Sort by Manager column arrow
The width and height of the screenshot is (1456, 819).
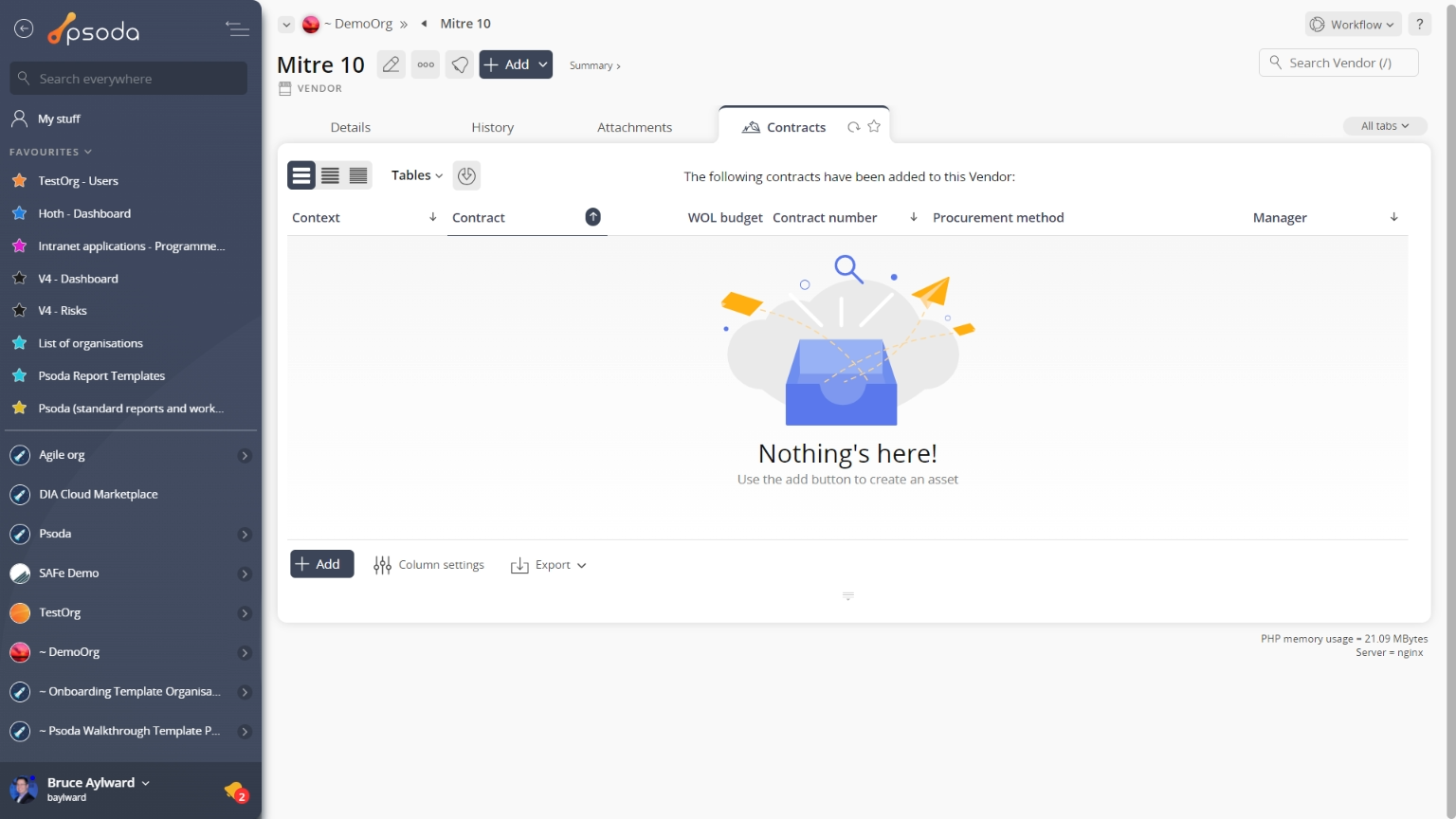point(1393,217)
